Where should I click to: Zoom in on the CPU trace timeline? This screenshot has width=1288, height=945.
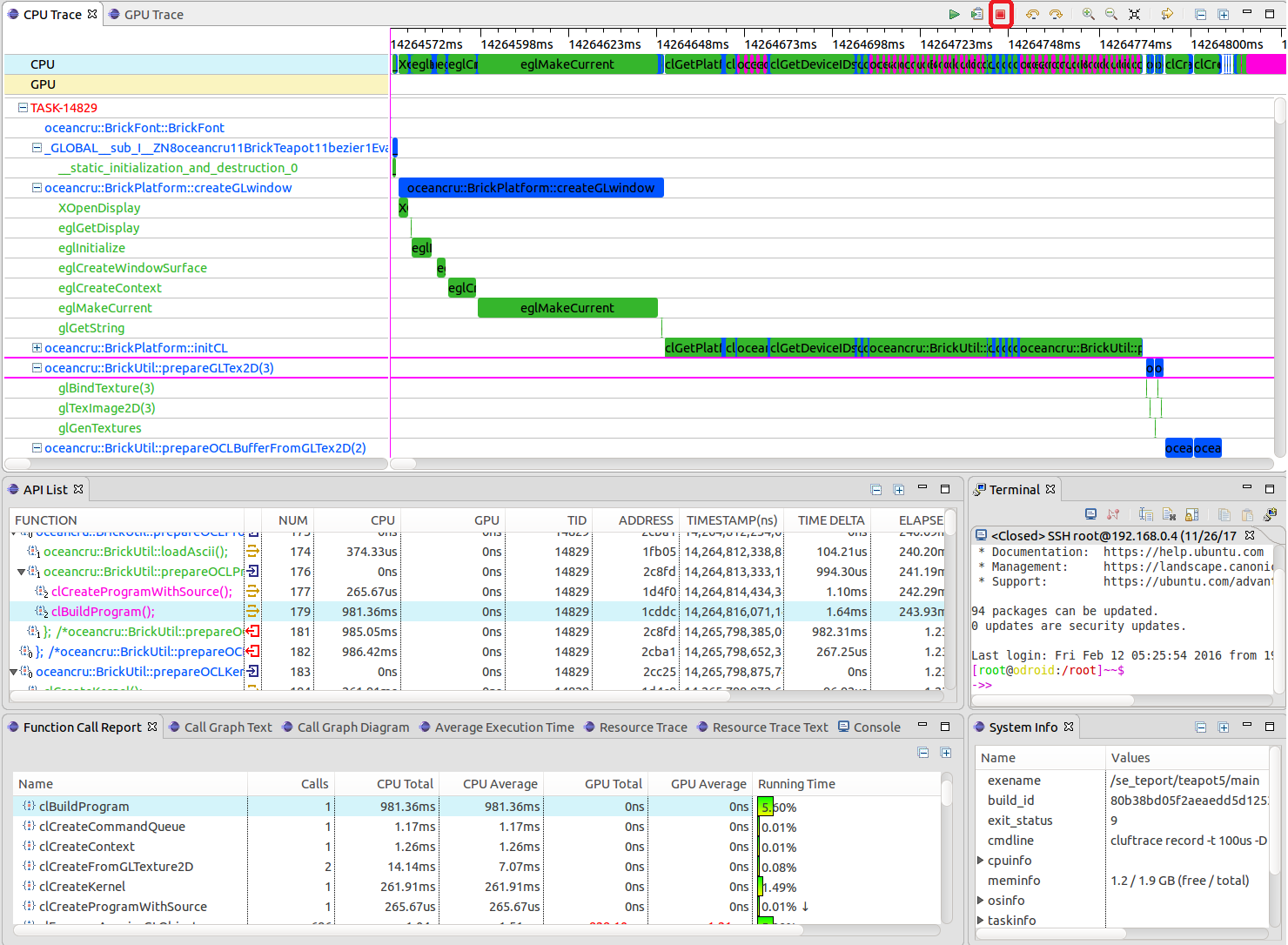pyautogui.click(x=1088, y=14)
